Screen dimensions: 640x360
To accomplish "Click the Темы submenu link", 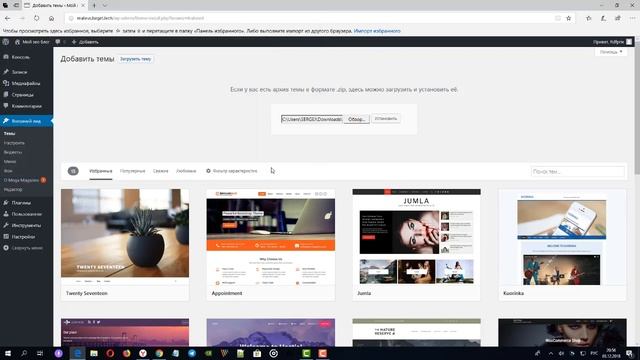I will [x=9, y=133].
